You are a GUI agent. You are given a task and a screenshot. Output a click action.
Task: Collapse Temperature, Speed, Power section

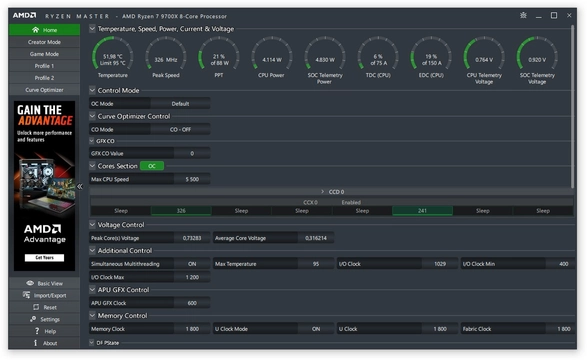(92, 28)
